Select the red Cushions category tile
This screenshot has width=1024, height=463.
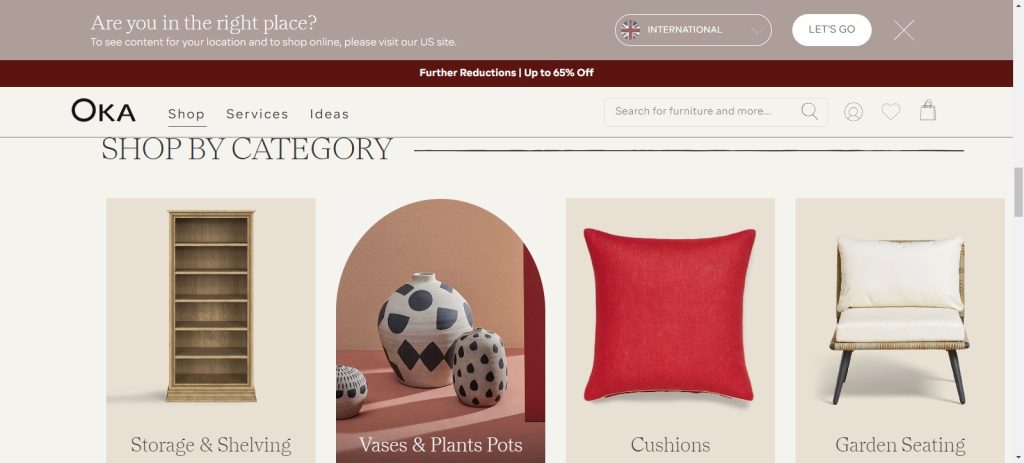pyautogui.click(x=670, y=330)
